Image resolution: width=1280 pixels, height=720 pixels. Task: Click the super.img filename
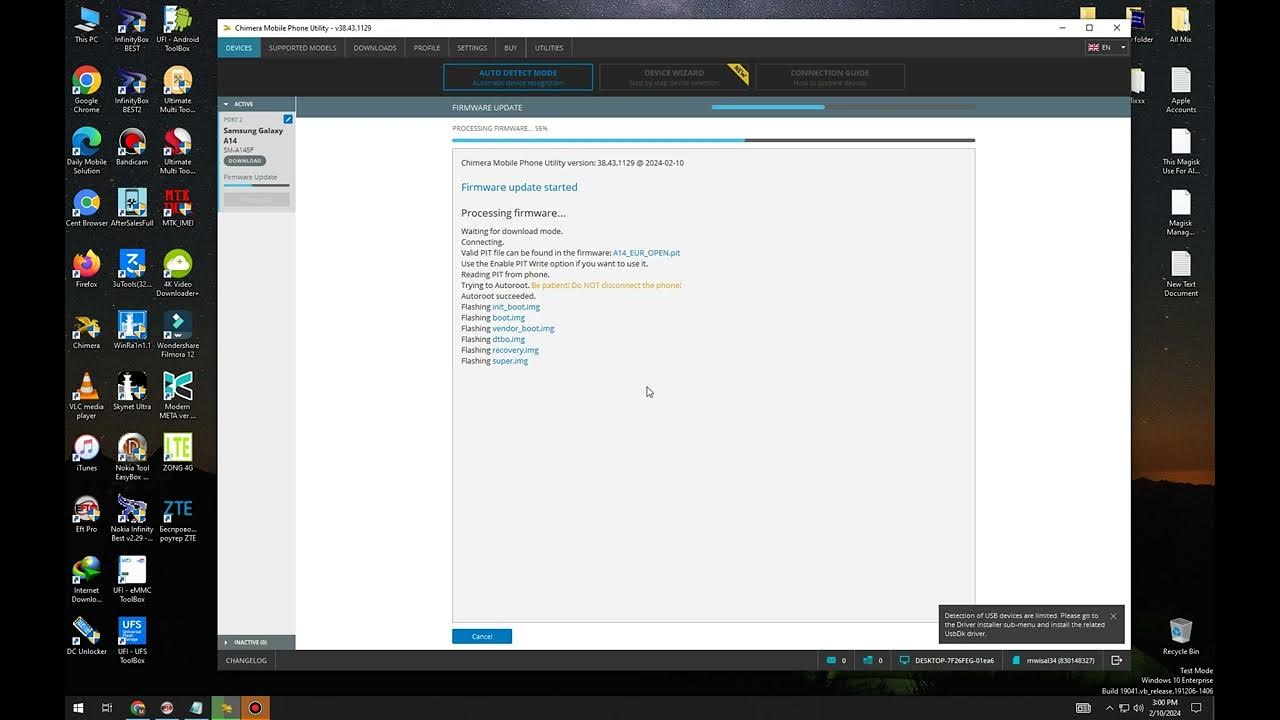[x=510, y=361]
